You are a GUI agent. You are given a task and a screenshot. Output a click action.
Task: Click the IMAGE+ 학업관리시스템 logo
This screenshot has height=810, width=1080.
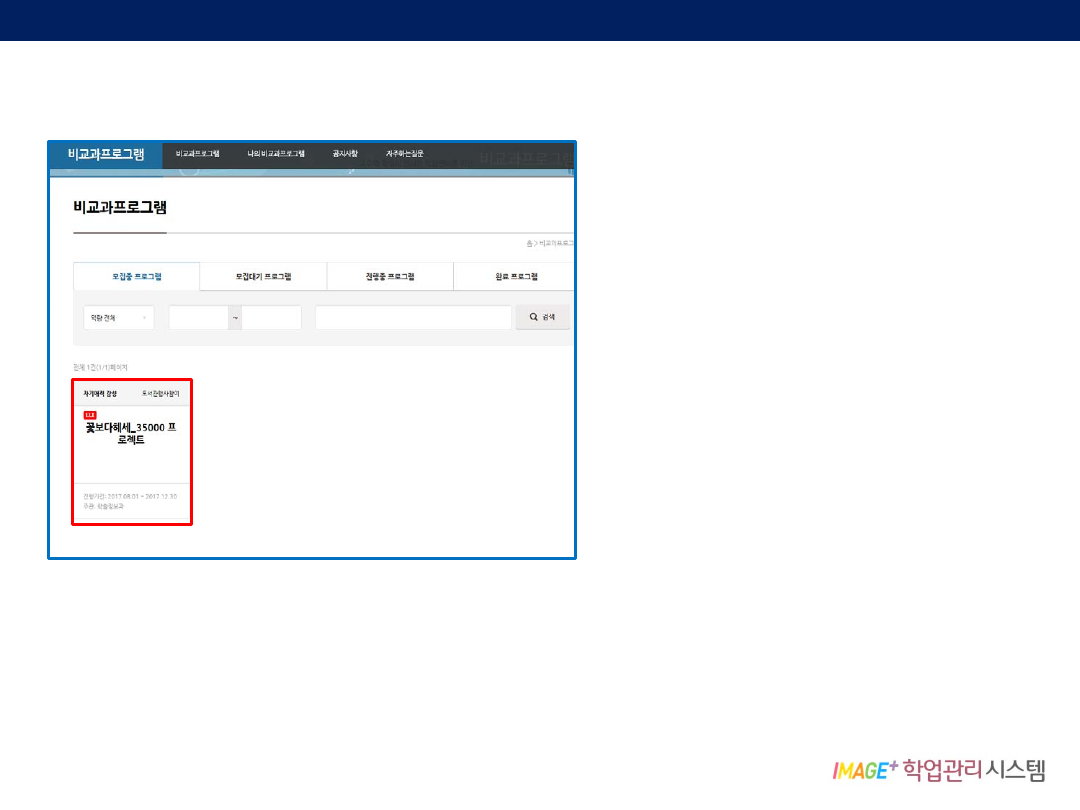938,770
